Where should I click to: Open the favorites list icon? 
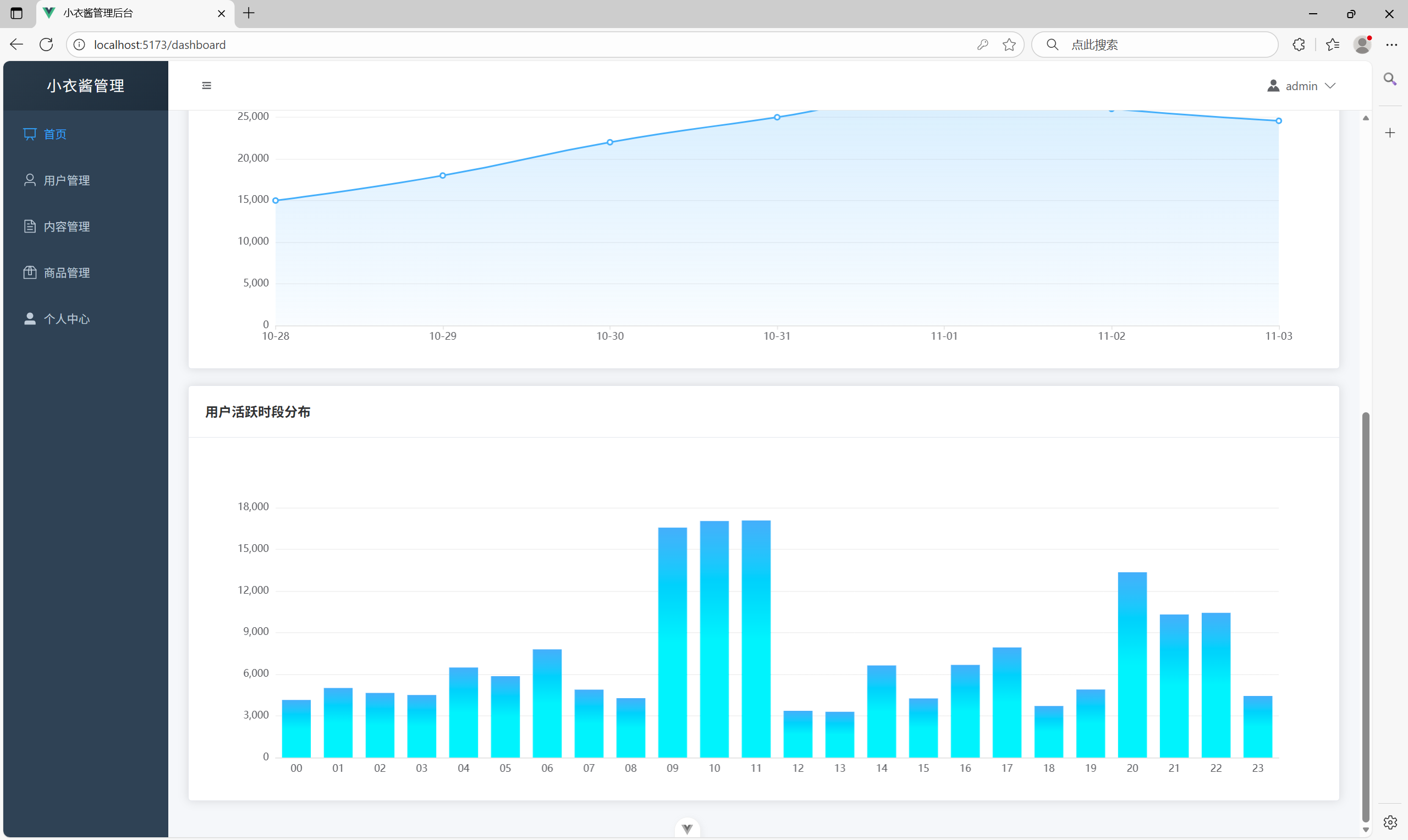pos(1332,45)
